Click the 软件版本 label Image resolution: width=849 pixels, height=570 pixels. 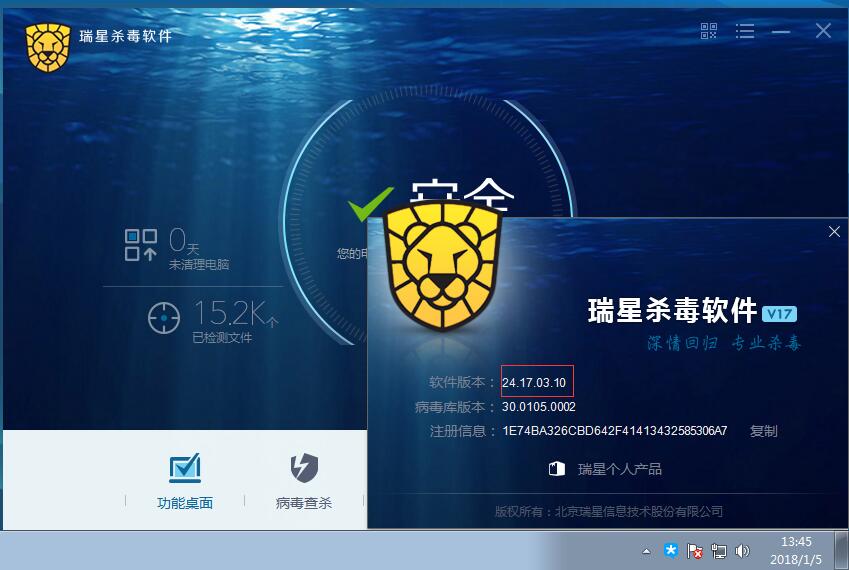click(457, 382)
